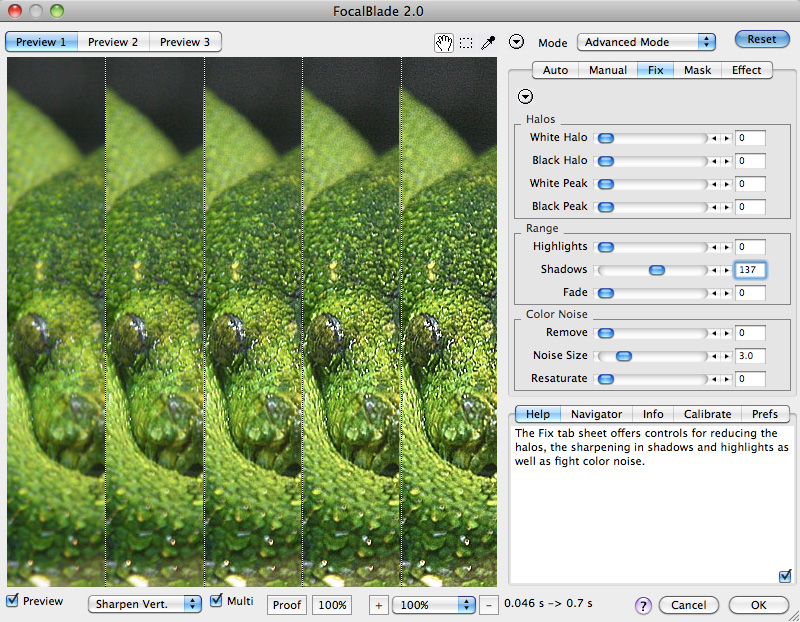Open the 100% zoom level dropdown

(x=434, y=605)
